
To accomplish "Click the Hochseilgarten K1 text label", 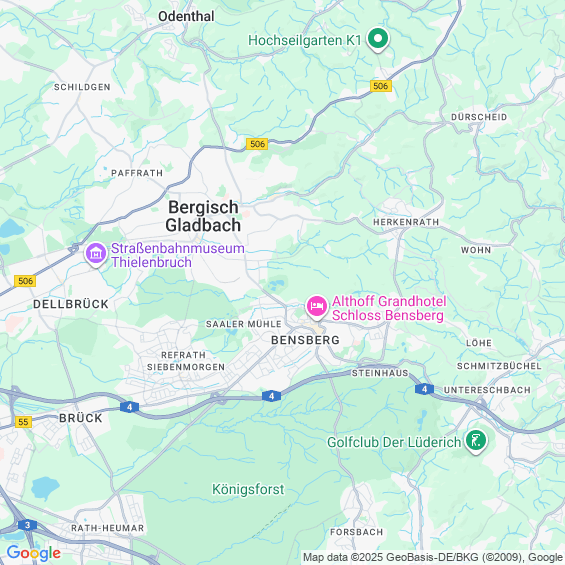I will tap(304, 40).
